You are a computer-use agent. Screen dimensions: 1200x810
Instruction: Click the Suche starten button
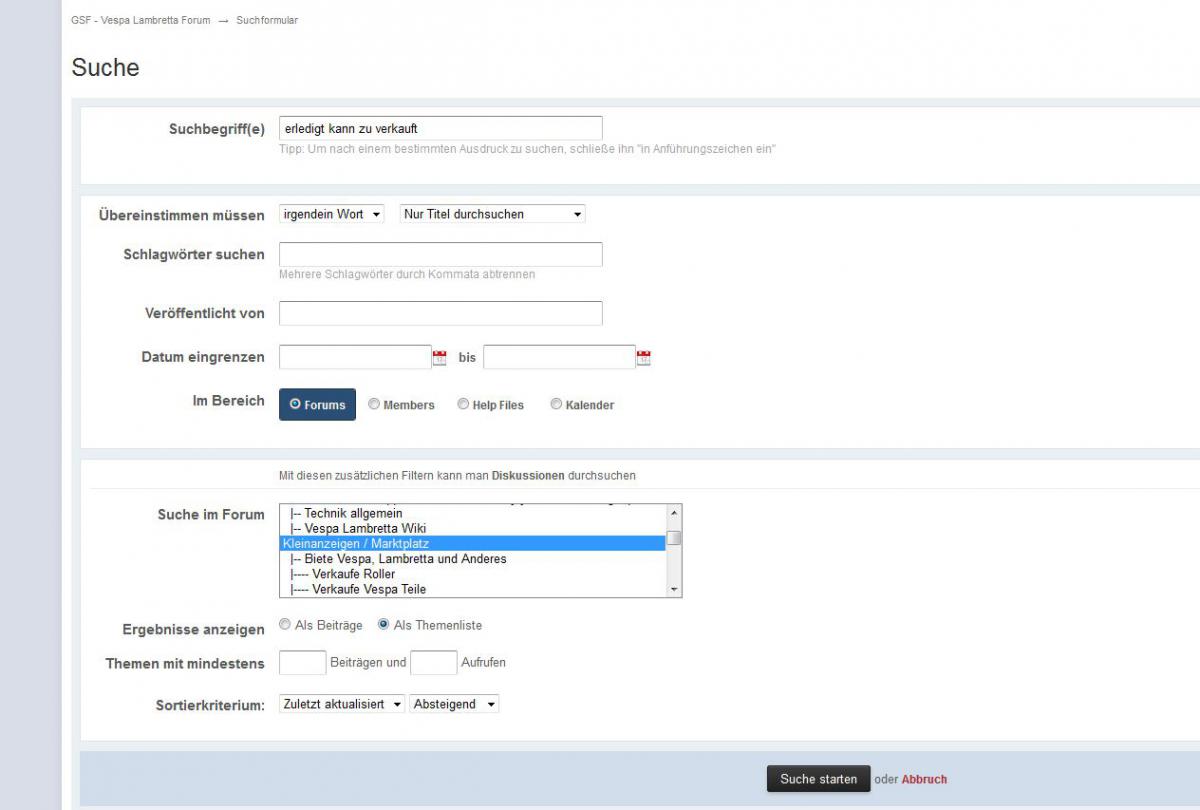pos(818,779)
